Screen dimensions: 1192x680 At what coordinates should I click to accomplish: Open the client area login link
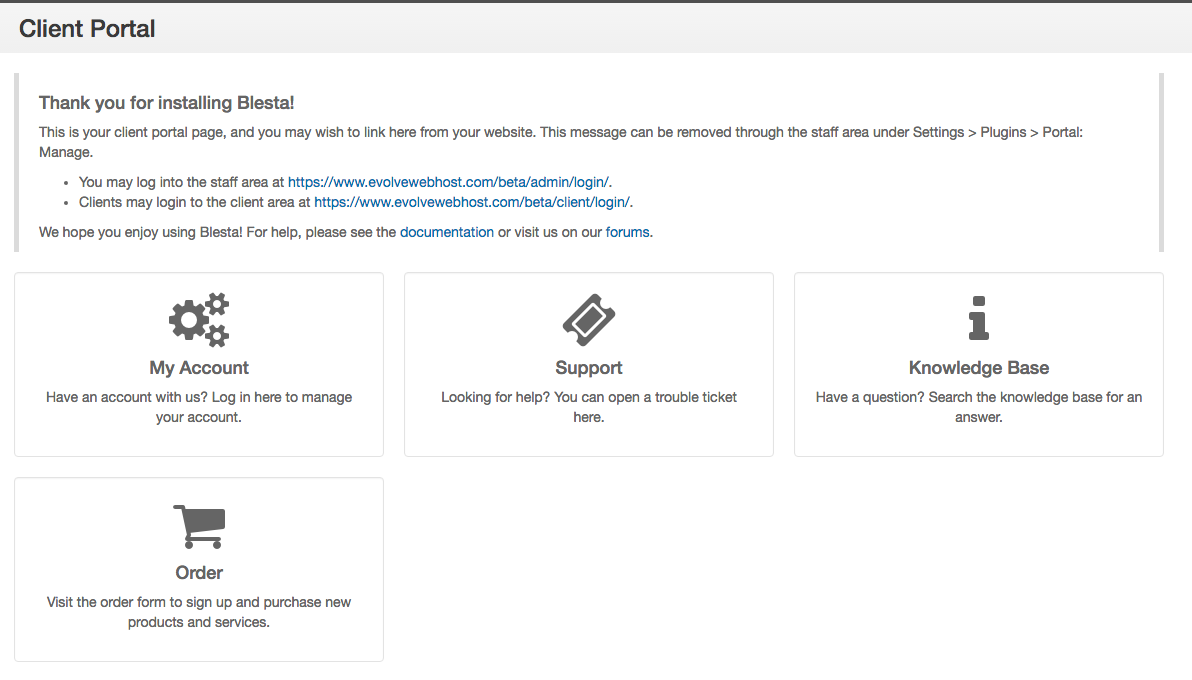(471, 202)
